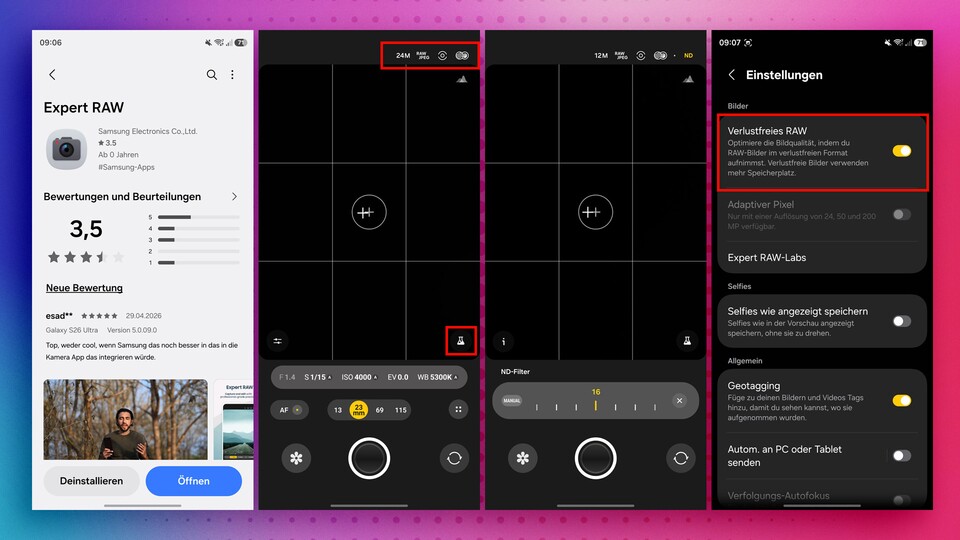Switch camera on the ND-Filter screen
Viewport: 960px width, 540px height.
point(681,458)
